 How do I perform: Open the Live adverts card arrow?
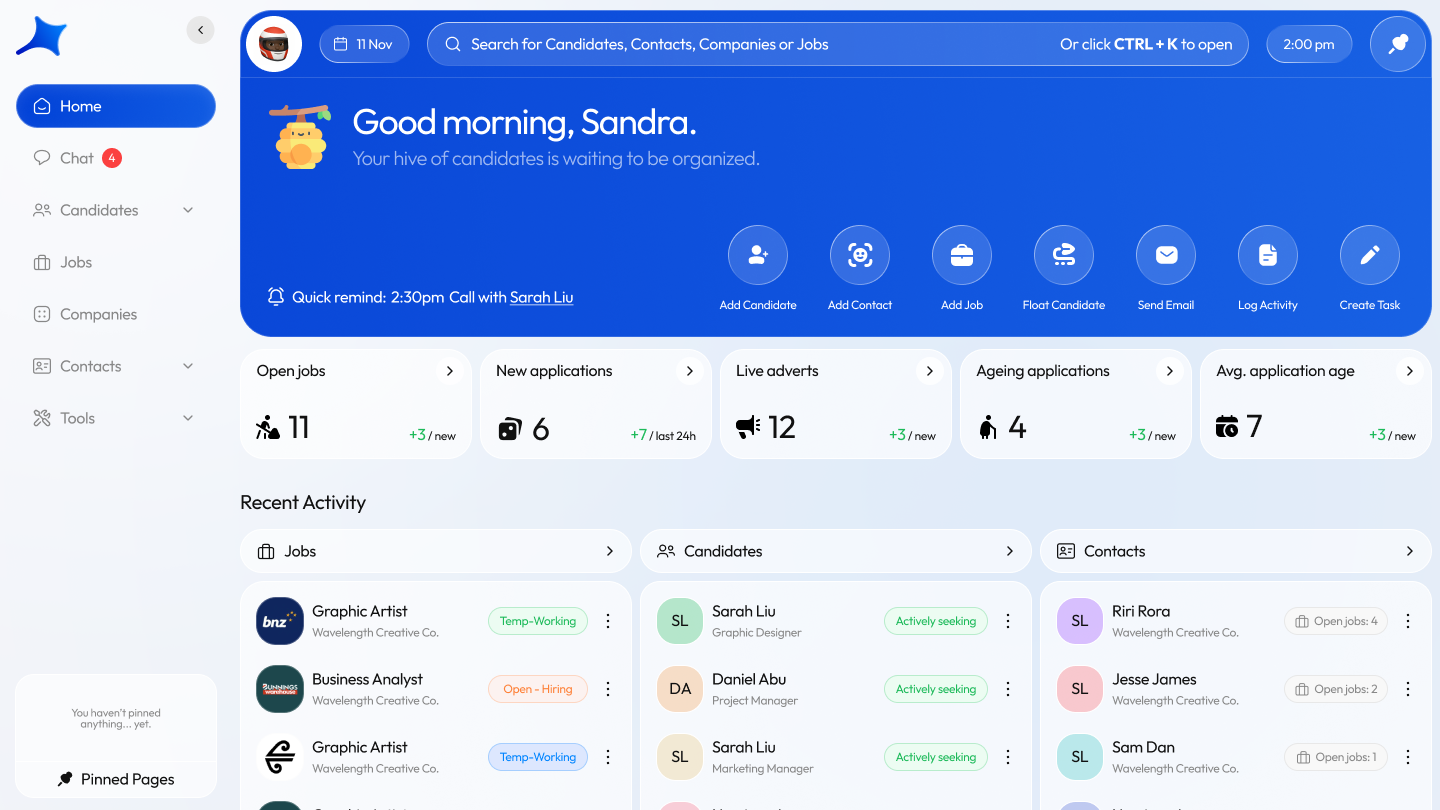click(930, 371)
